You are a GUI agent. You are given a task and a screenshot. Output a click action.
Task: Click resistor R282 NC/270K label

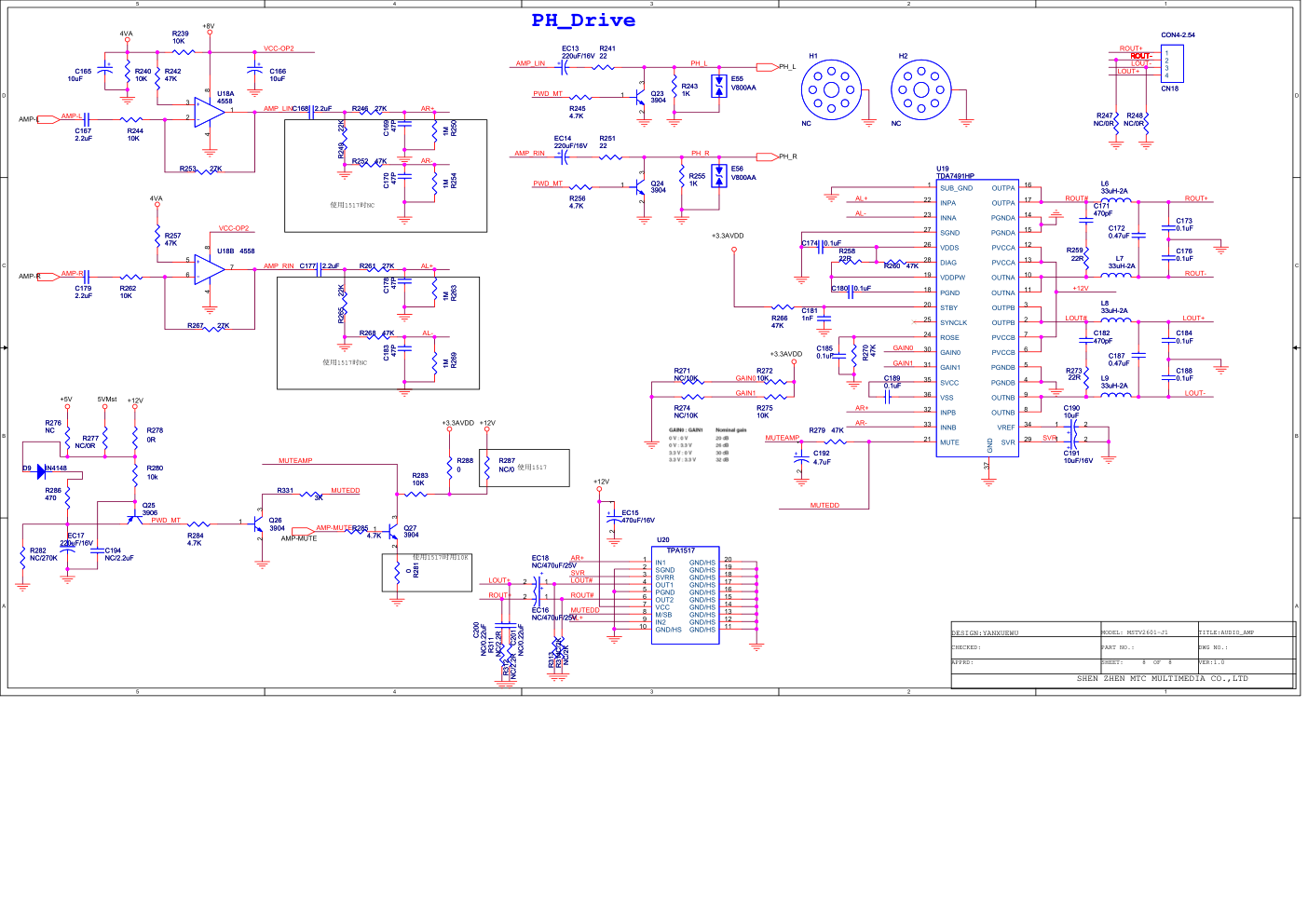click(44, 554)
